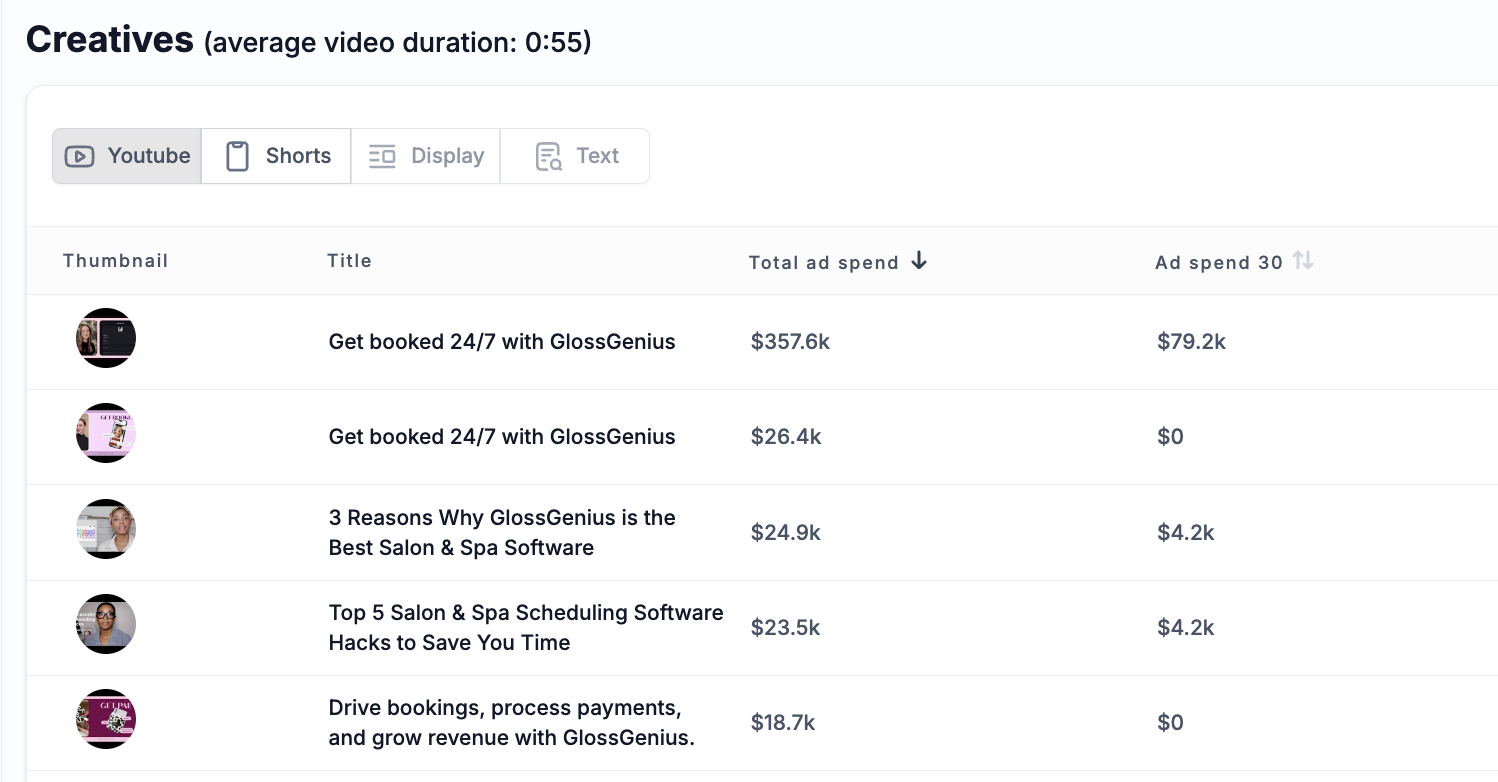
Task: Click the average video duration 0:55 text
Action: pyautogui.click(x=398, y=43)
